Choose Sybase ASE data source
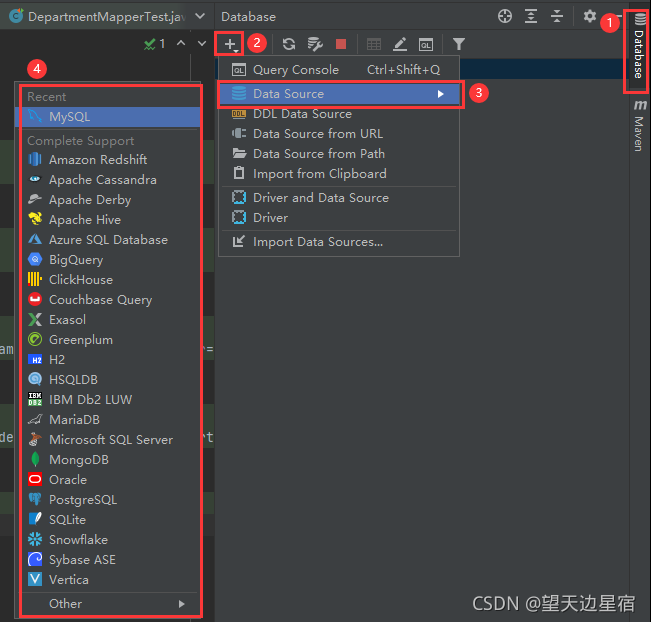Viewport: 651px width, 622px height. 108,560
